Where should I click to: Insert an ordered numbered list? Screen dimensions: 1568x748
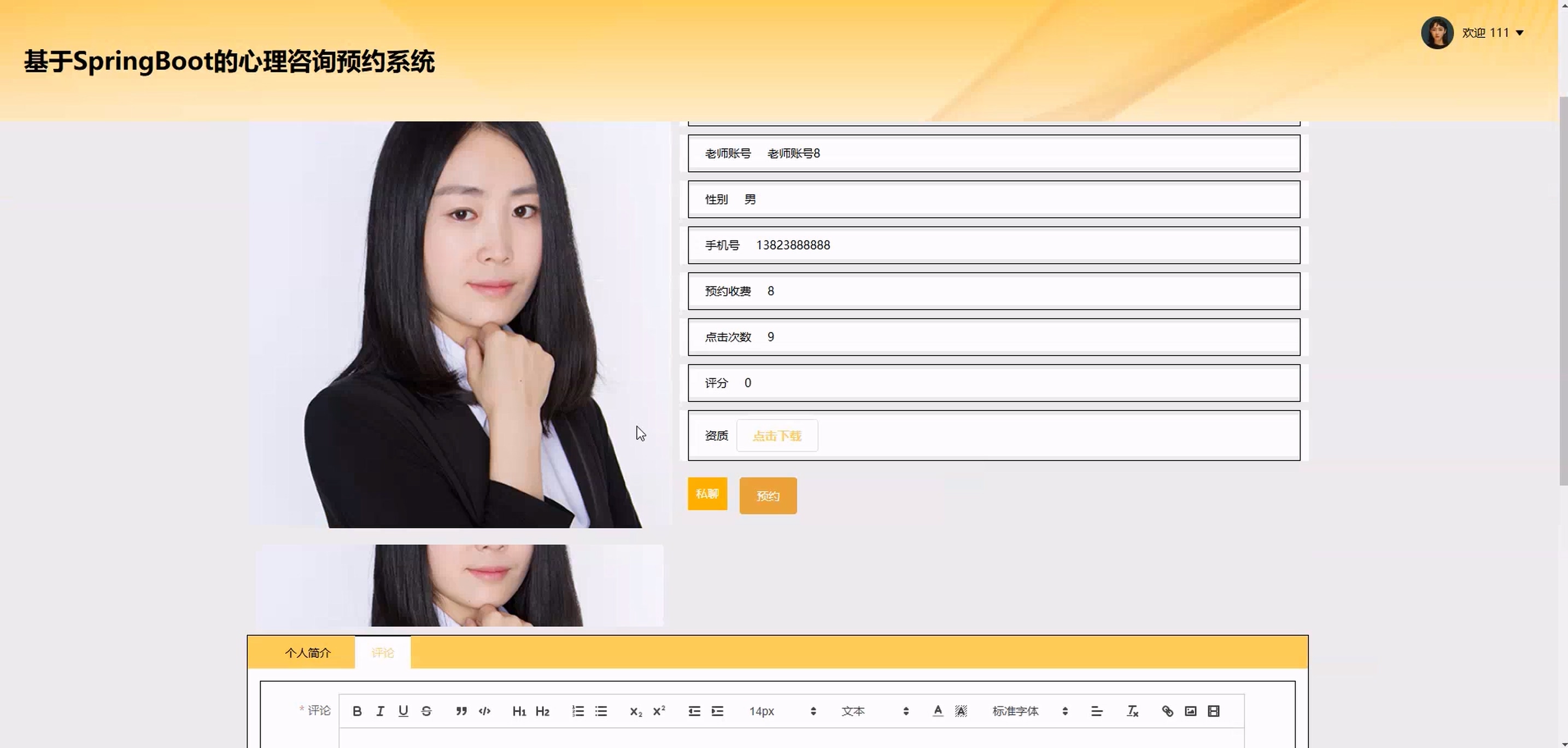pyautogui.click(x=578, y=711)
